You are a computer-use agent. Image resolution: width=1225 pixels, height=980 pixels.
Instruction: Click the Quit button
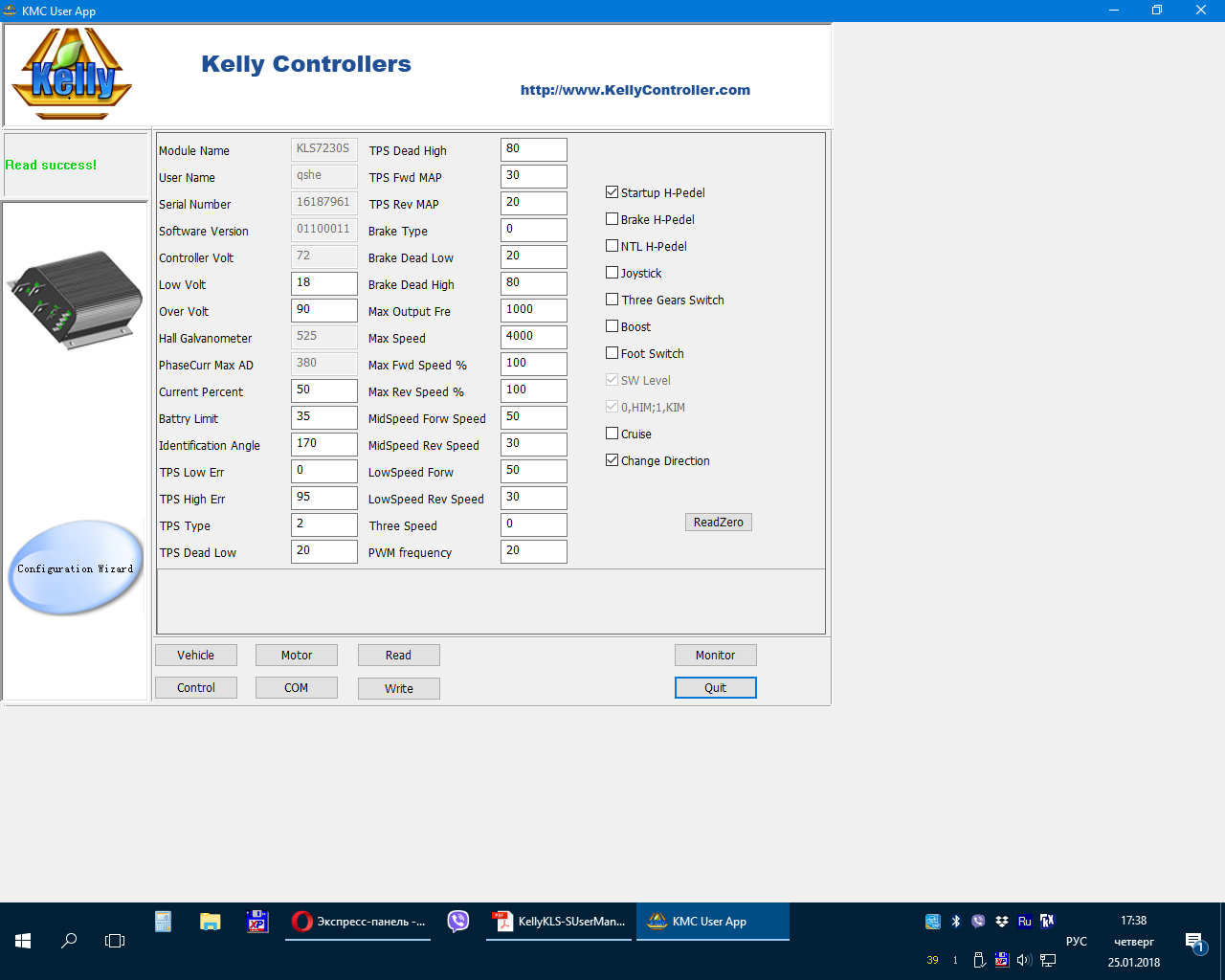pyautogui.click(x=716, y=688)
